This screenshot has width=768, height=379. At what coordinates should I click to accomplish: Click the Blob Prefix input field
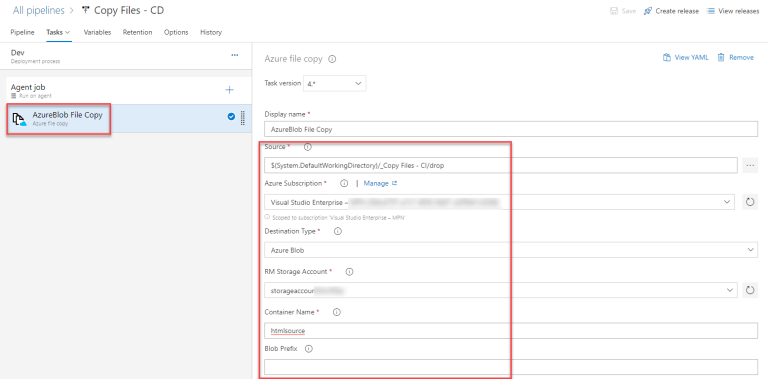(x=511, y=367)
